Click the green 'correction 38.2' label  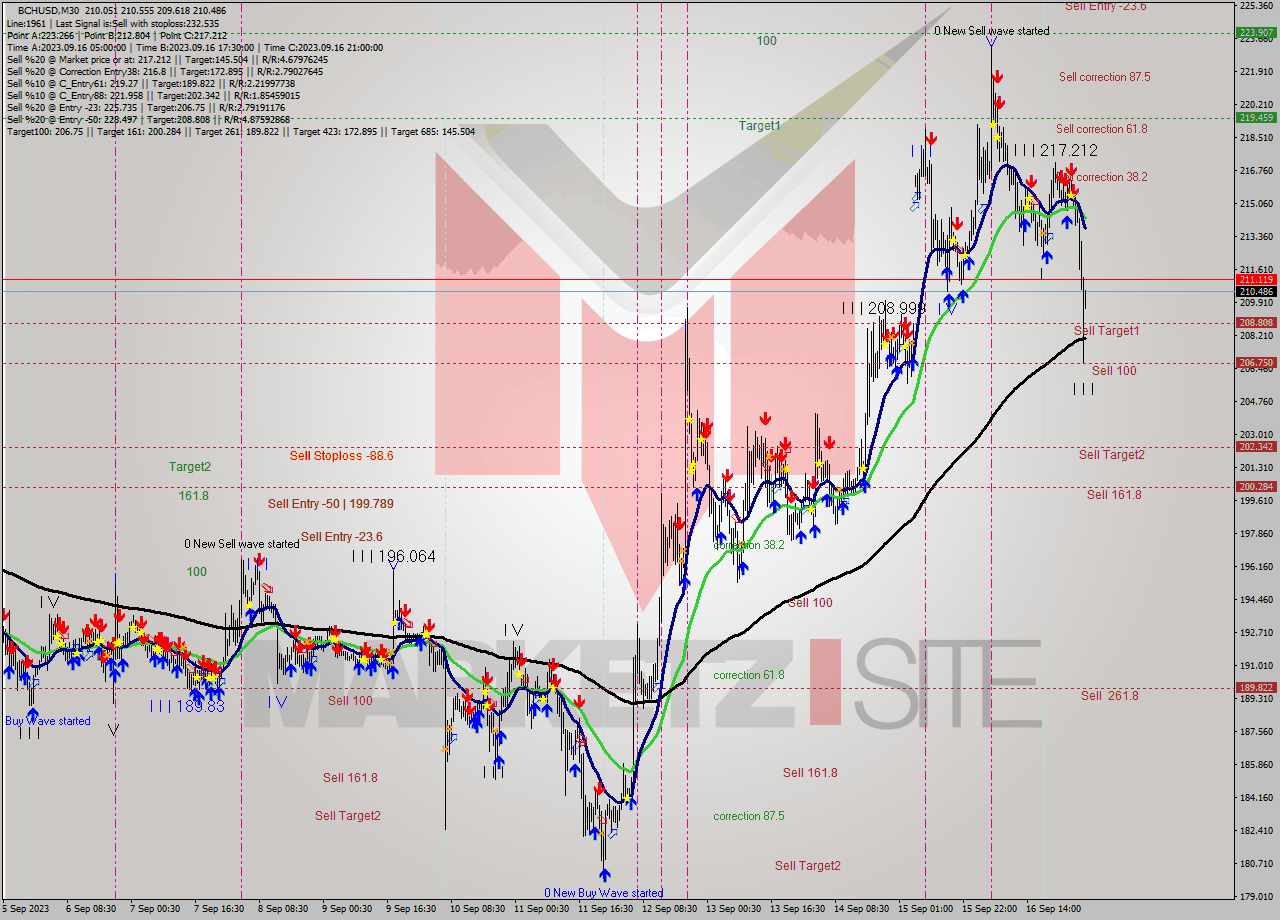coord(748,546)
